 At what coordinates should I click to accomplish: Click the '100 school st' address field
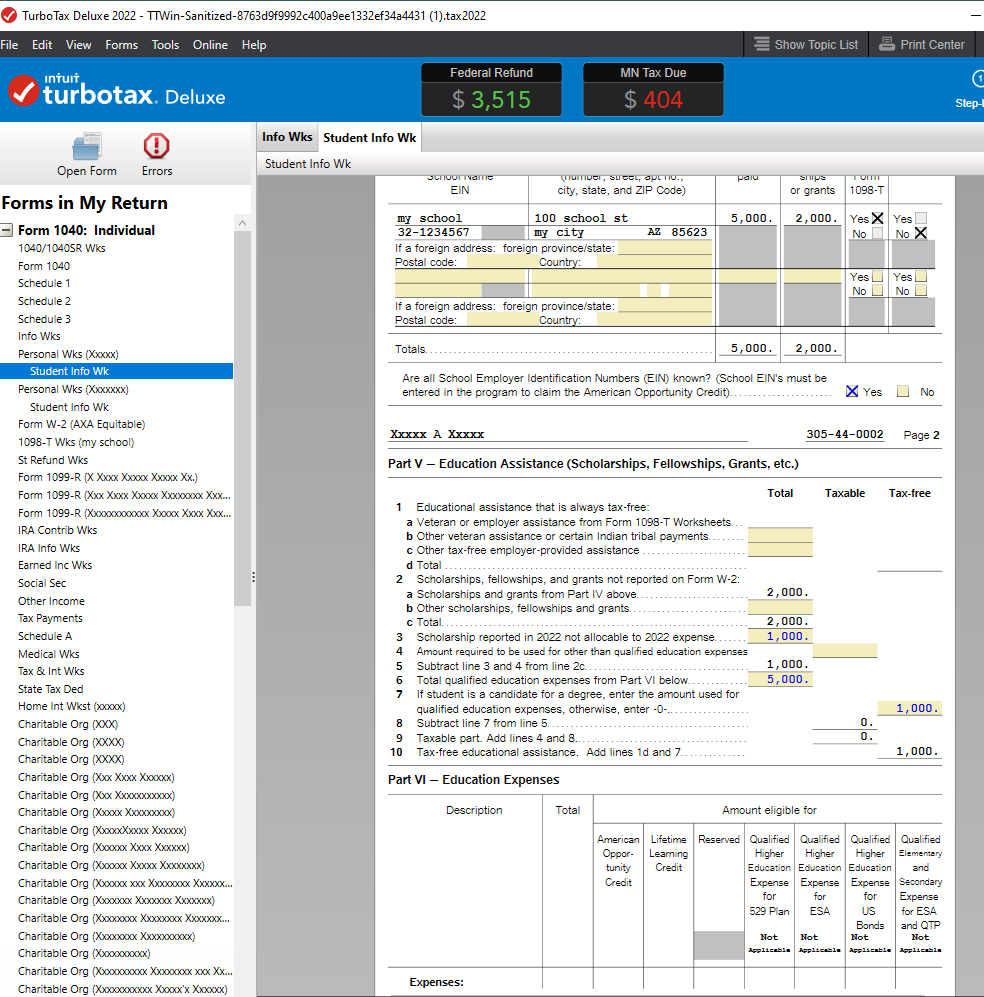coord(622,218)
